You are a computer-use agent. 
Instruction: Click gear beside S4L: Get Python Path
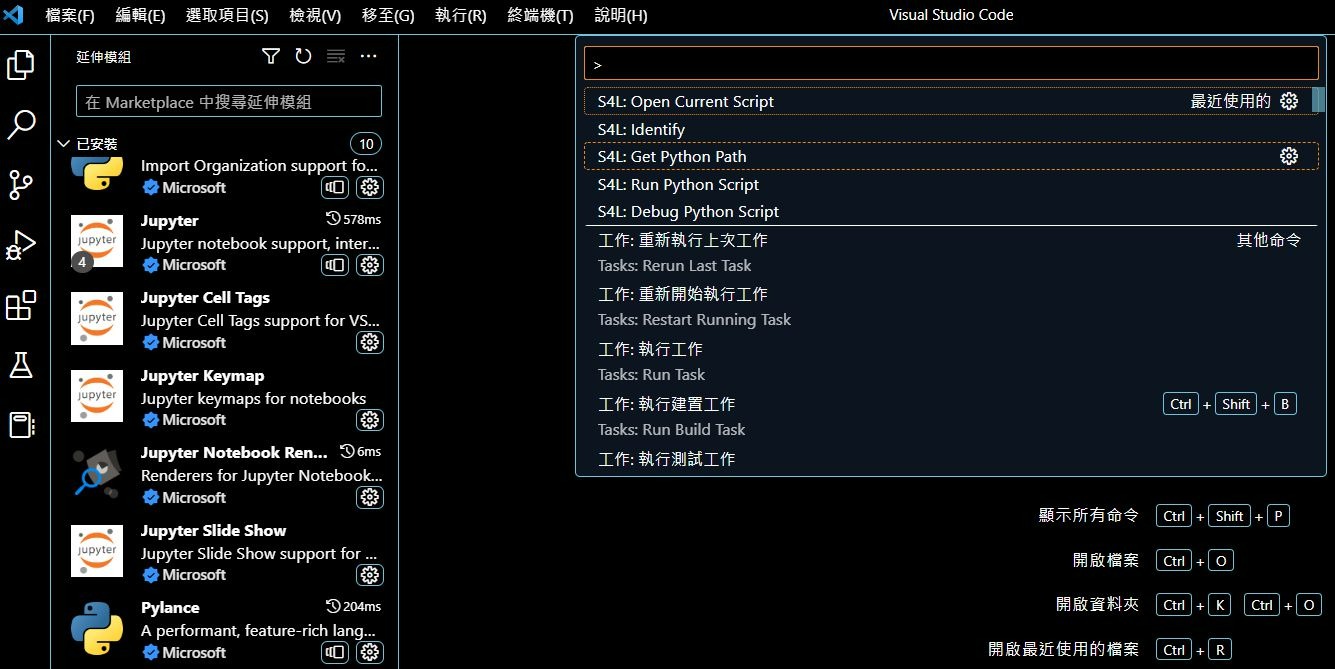[x=1289, y=156]
